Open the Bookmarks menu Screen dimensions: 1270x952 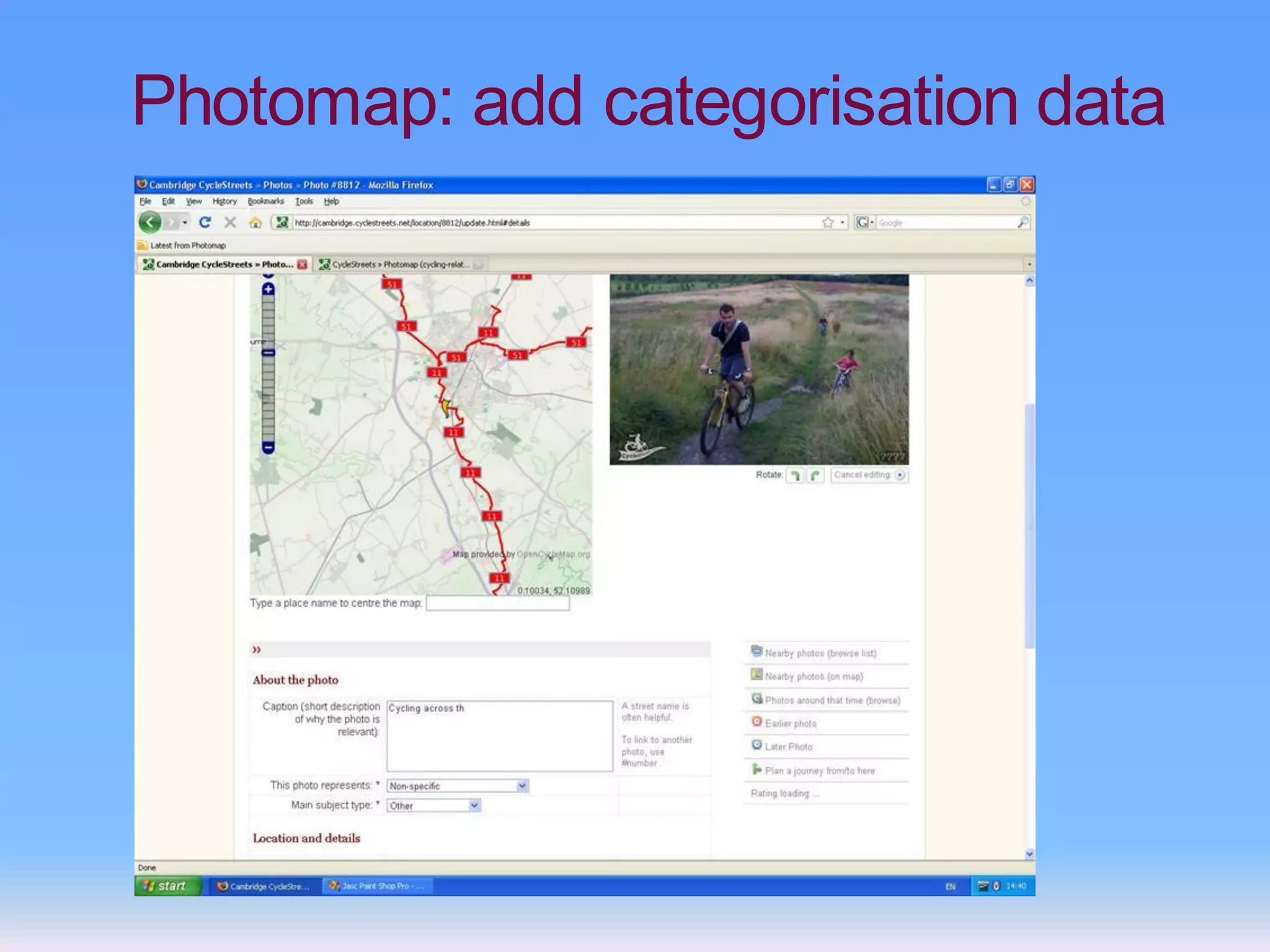click(265, 201)
